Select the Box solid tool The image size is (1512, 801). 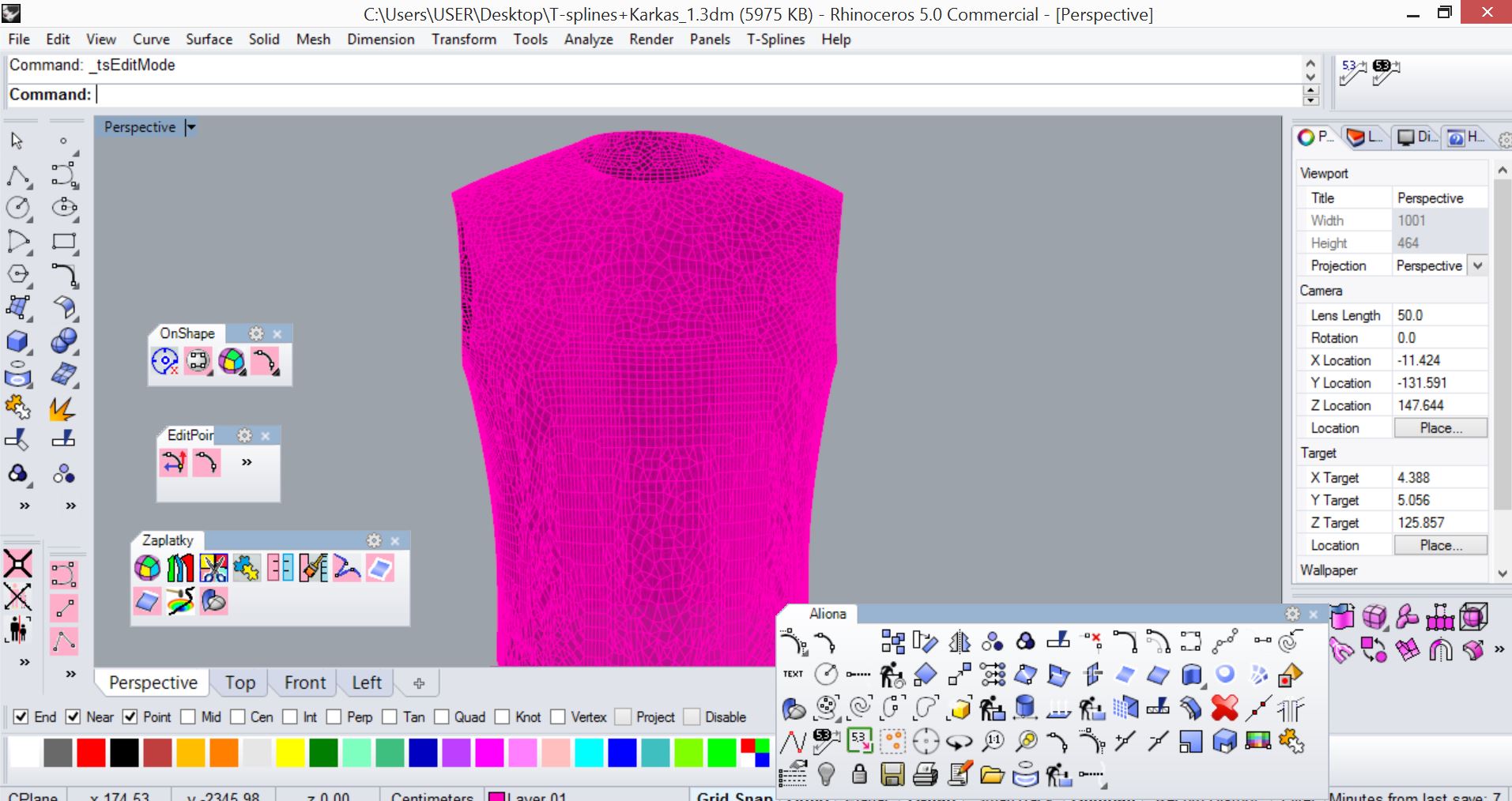17,341
